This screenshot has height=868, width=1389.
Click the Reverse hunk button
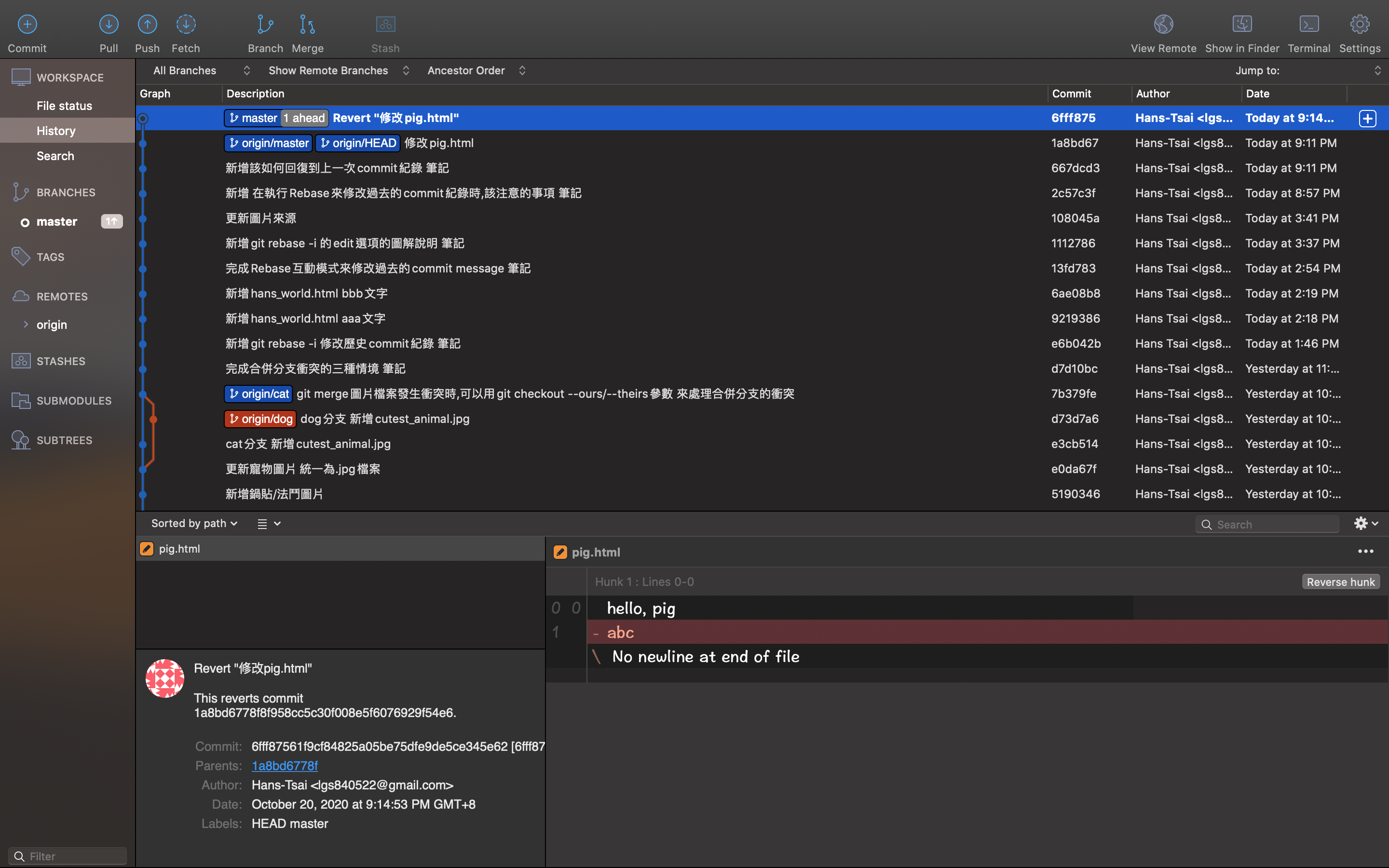click(1341, 582)
